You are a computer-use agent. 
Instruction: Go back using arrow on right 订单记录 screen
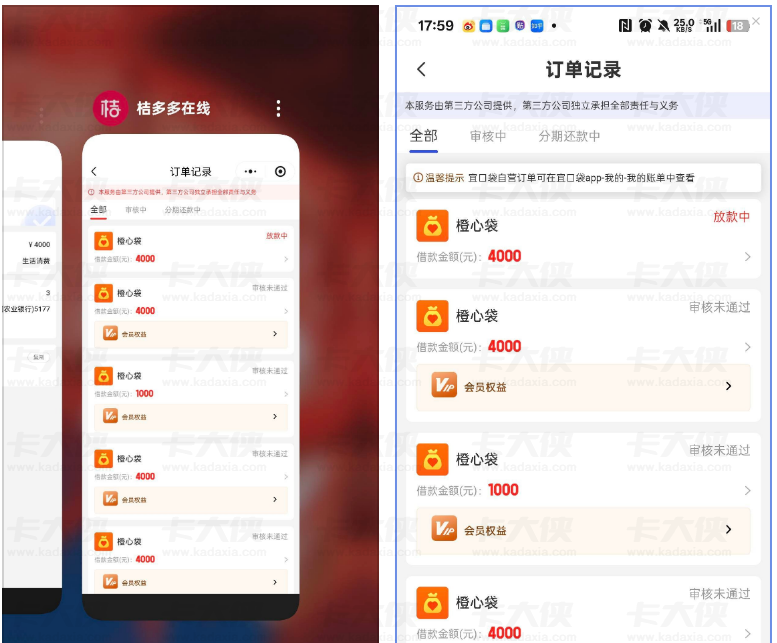pyautogui.click(x=421, y=69)
